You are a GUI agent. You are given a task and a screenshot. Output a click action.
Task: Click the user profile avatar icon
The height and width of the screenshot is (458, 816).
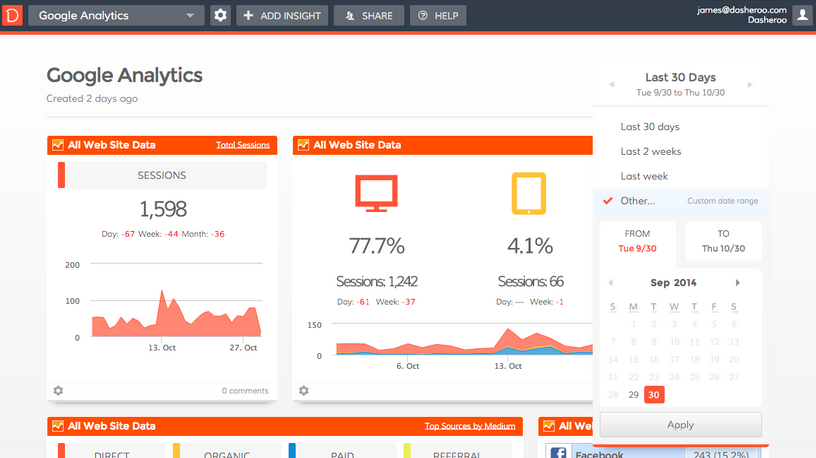[802, 15]
